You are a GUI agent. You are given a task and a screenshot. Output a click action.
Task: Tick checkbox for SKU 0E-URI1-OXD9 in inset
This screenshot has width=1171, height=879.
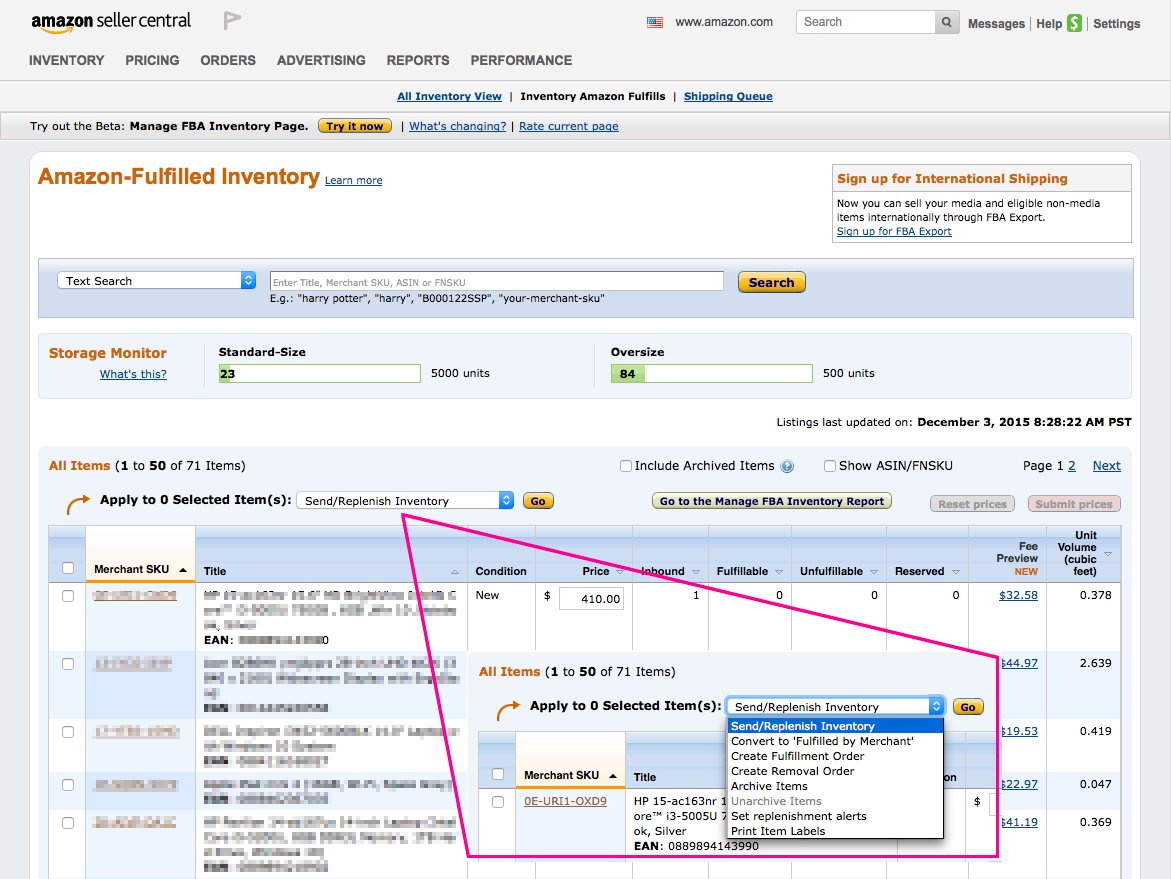point(498,802)
